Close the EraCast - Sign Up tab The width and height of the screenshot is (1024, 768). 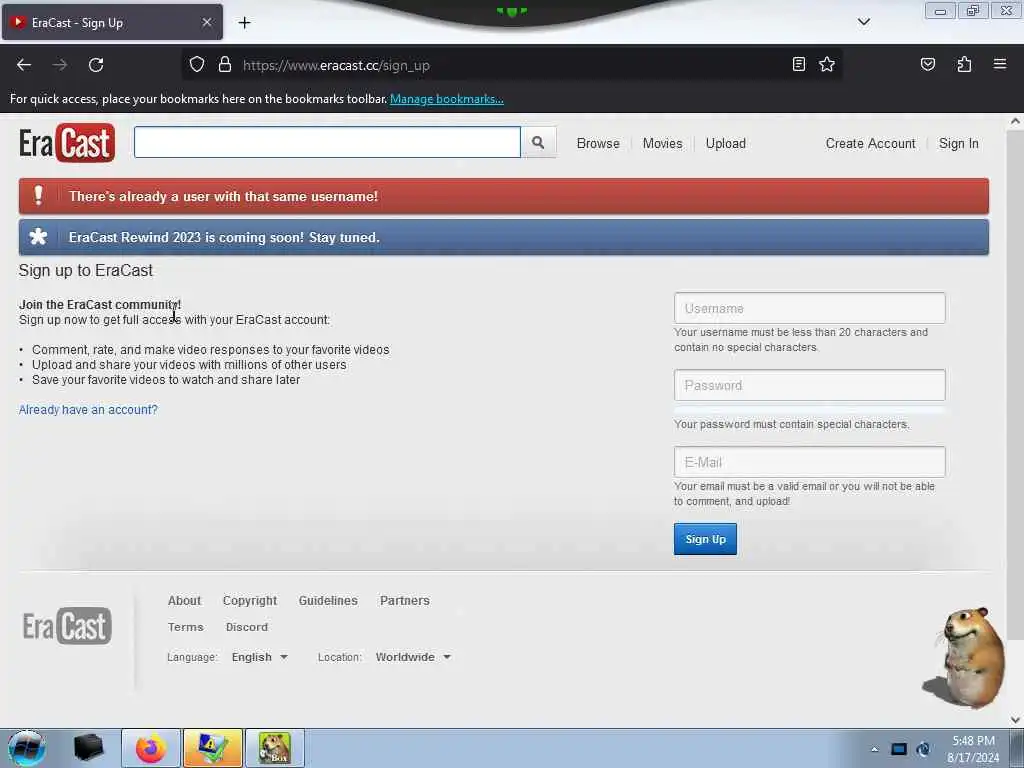click(x=206, y=22)
